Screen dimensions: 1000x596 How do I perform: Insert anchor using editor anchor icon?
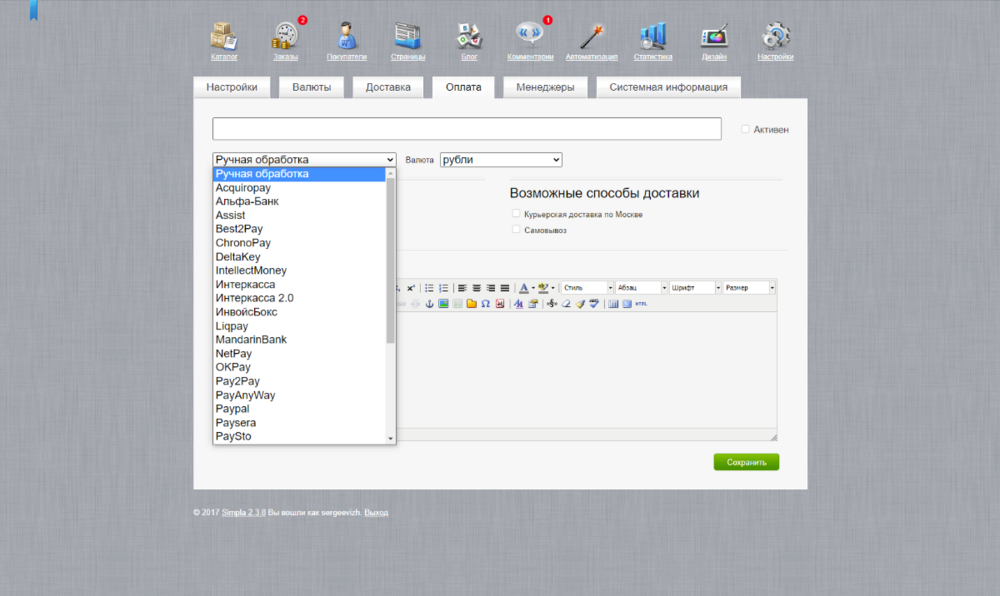(429, 304)
